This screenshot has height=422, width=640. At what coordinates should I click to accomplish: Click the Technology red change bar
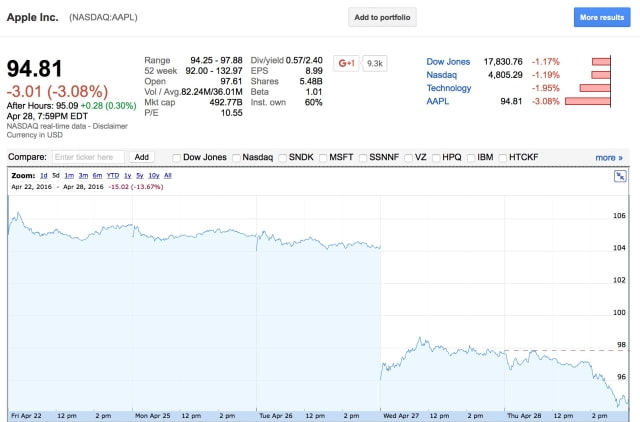(595, 88)
